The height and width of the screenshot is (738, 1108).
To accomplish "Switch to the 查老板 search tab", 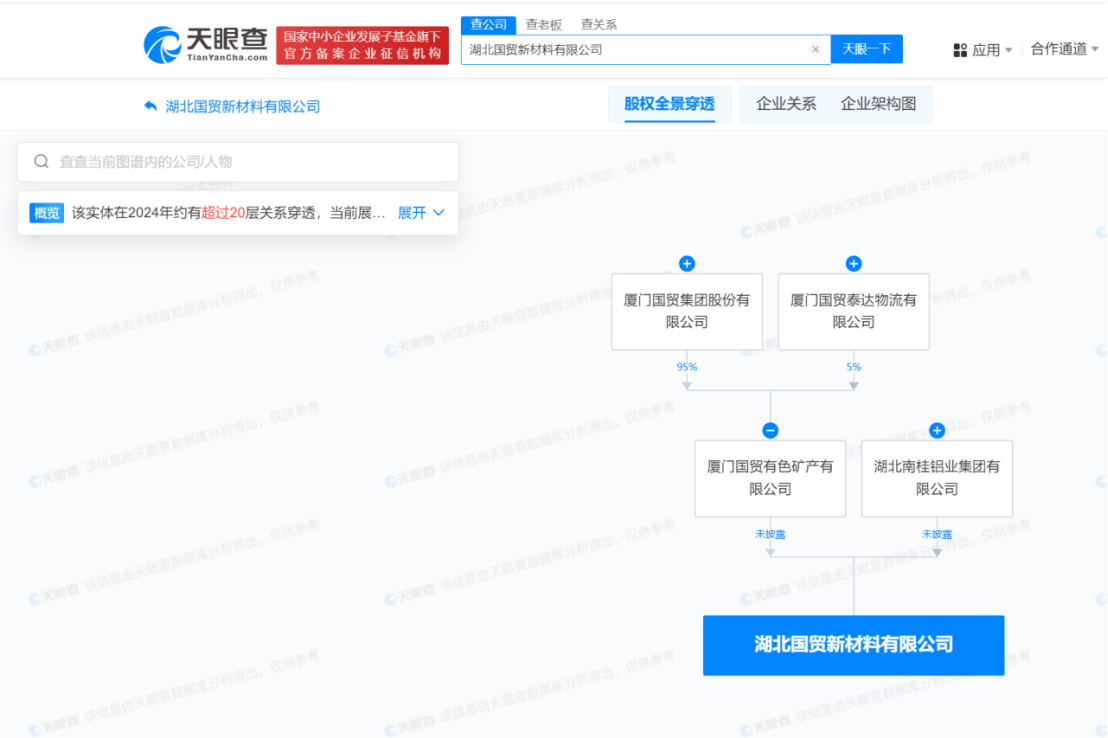I will (544, 25).
